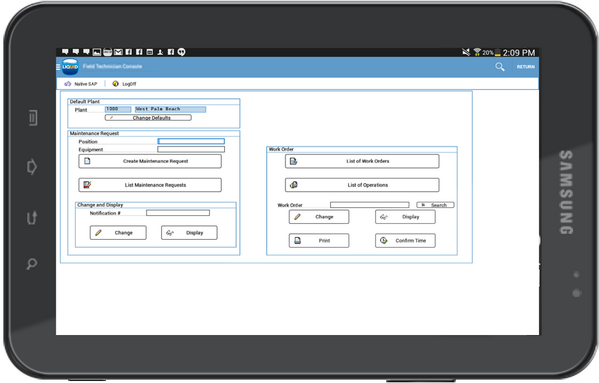Click the Search button beside Work Order
This screenshot has height=383, width=599.
pyautogui.click(x=435, y=205)
